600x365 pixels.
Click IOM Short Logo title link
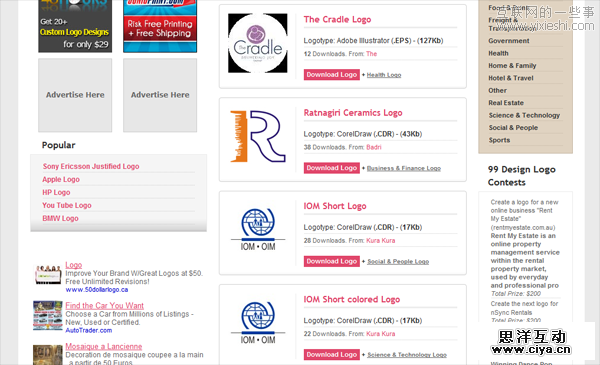pos(335,206)
